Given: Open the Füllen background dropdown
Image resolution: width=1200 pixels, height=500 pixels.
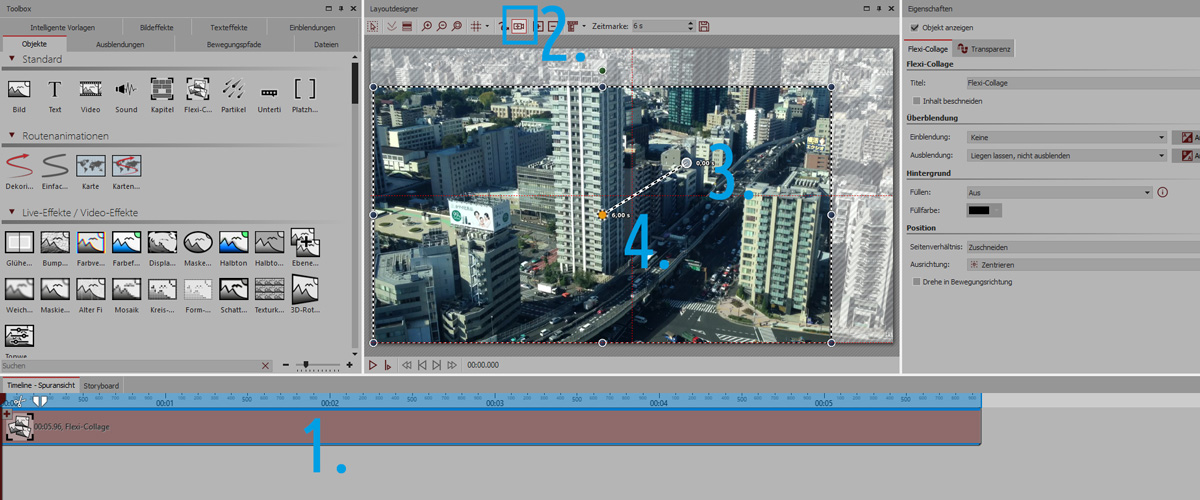Looking at the screenshot, I should click(1059, 192).
